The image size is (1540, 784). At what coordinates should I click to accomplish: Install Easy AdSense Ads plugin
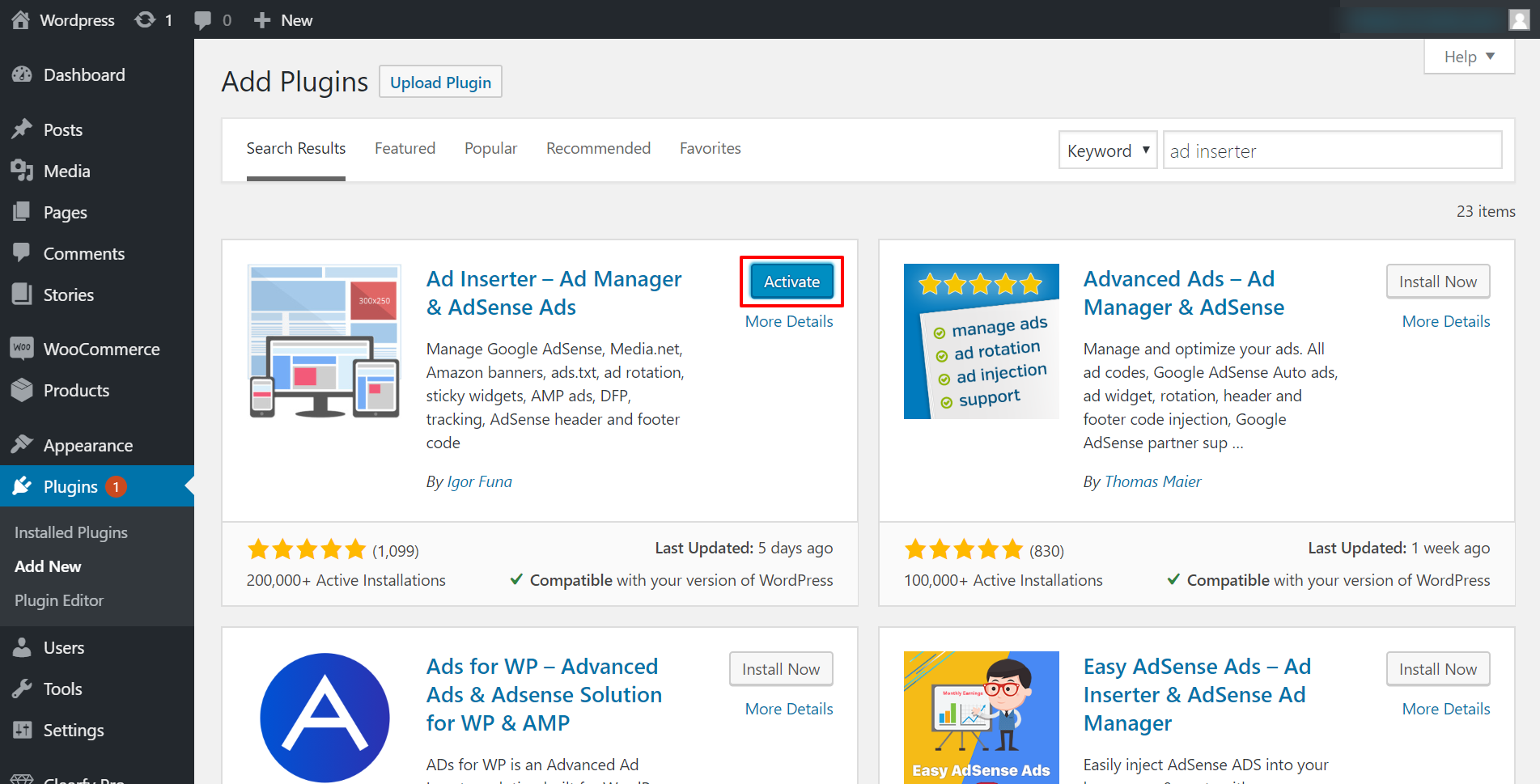(x=1438, y=669)
